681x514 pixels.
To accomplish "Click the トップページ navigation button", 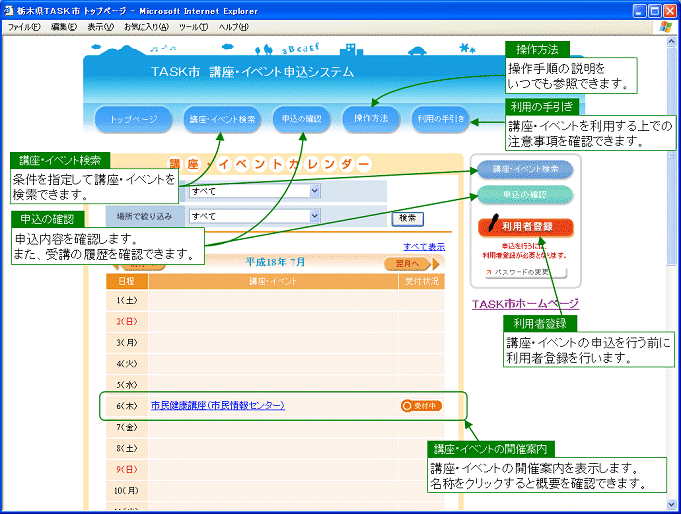I will click(133, 119).
